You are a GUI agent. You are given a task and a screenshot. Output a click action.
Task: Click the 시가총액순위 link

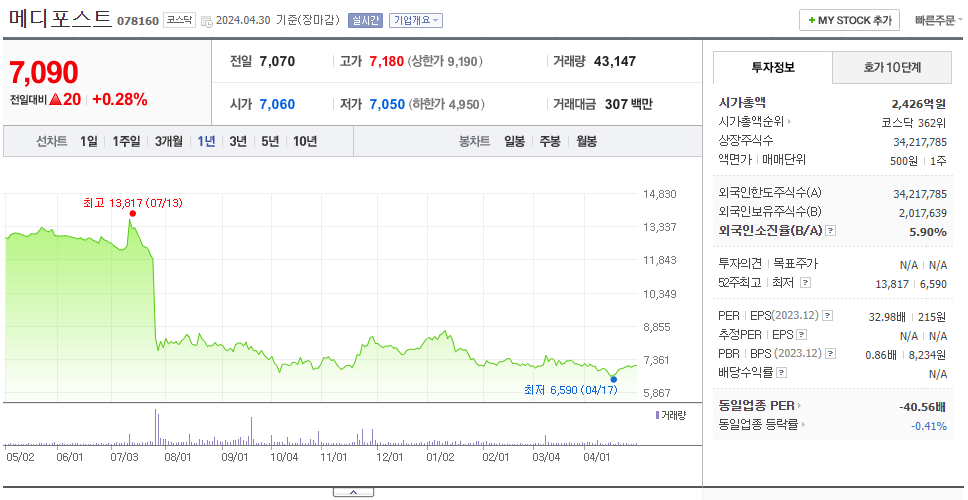point(751,122)
